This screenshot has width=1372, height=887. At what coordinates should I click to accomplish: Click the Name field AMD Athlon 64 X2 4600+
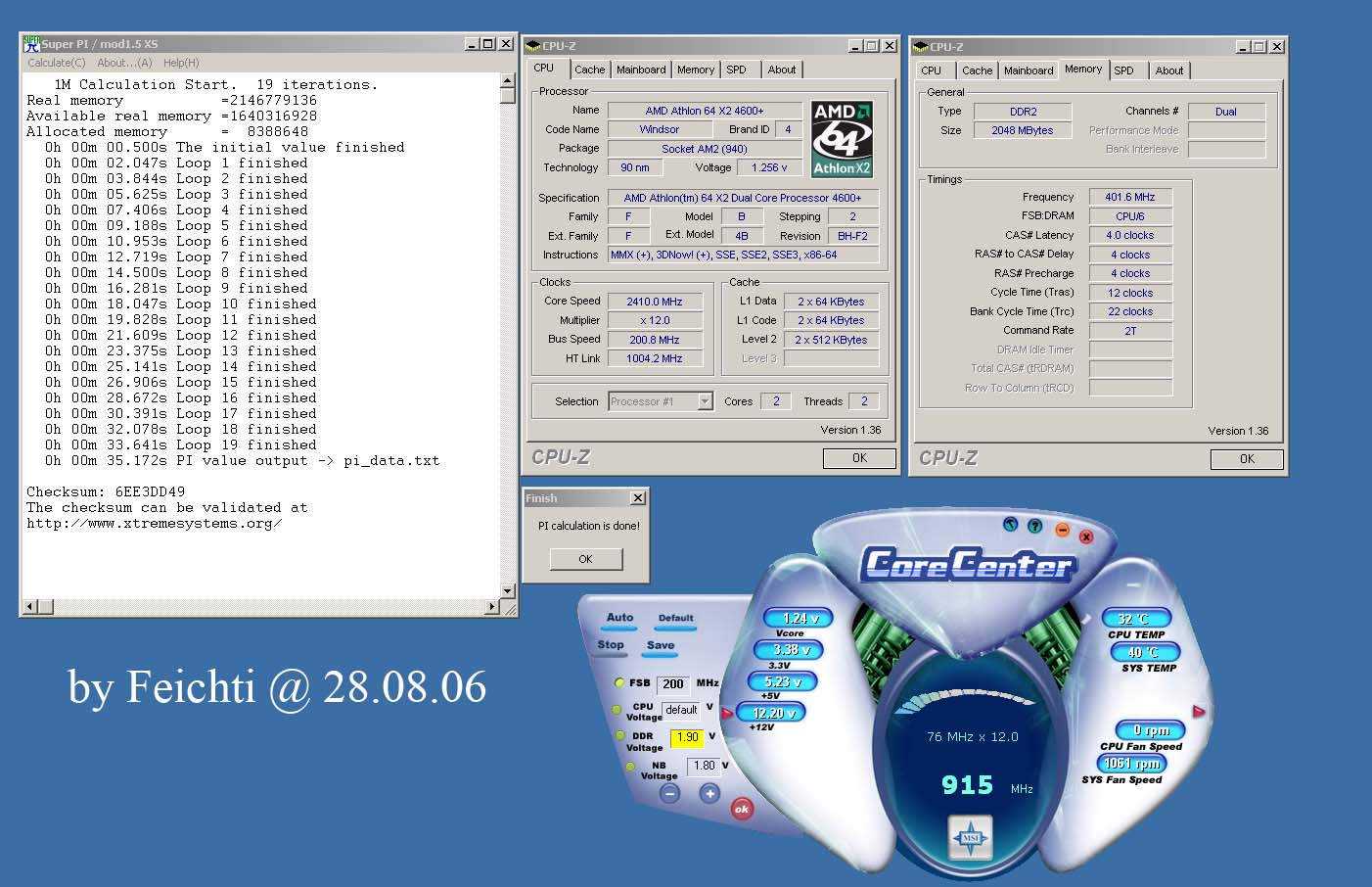click(x=705, y=111)
